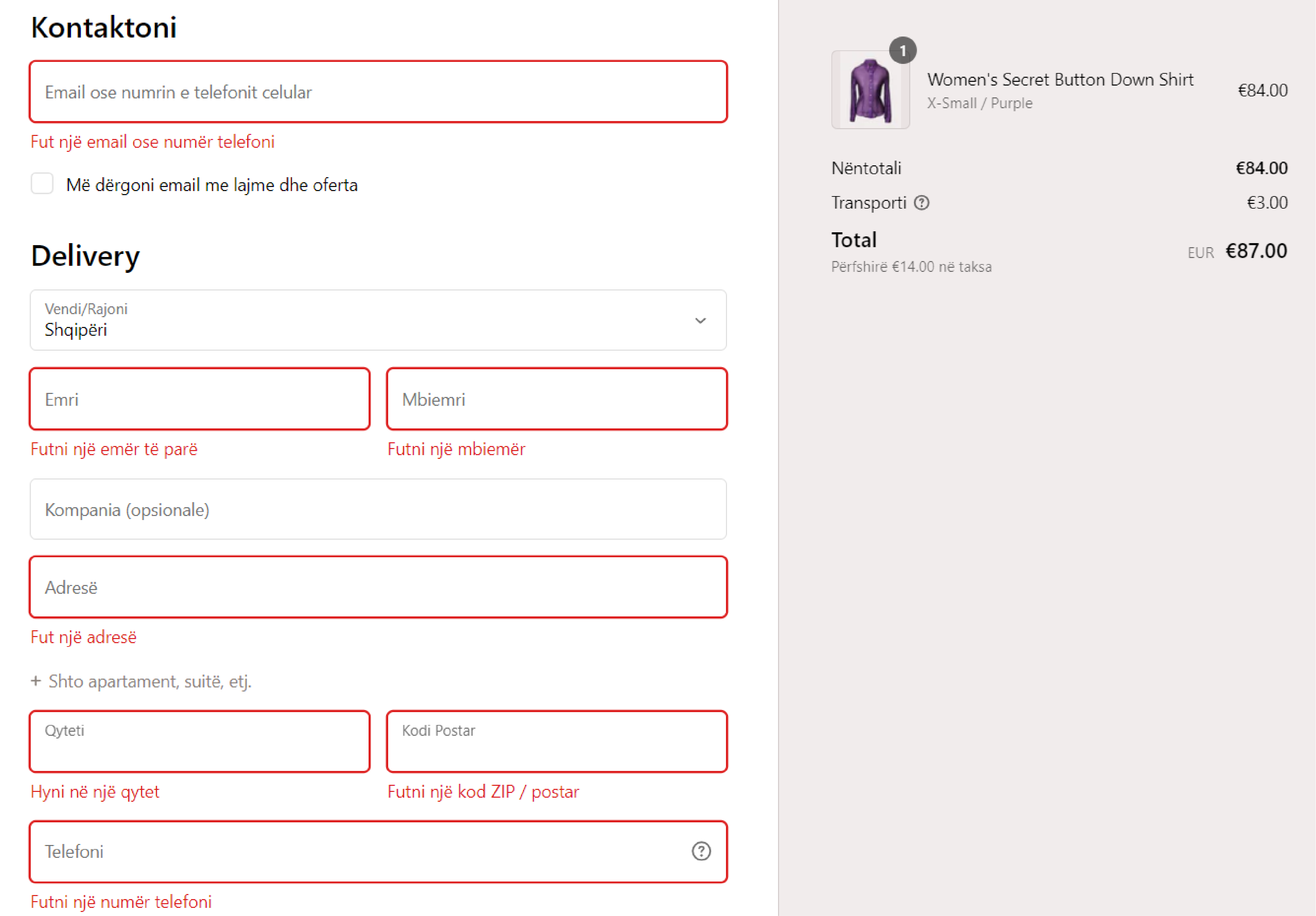Image resolution: width=1316 pixels, height=916 pixels.
Task: Focus the Kodi Postar input
Action: (x=557, y=742)
